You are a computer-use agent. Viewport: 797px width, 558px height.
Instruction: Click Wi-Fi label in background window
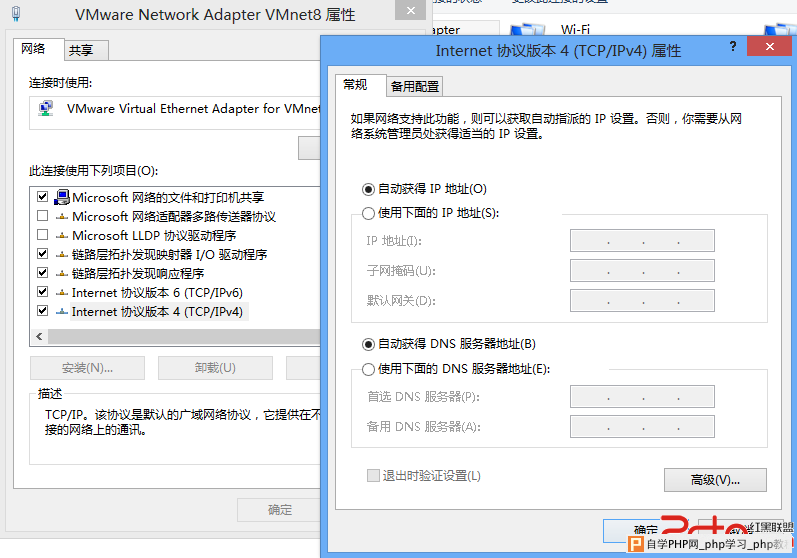click(x=575, y=30)
